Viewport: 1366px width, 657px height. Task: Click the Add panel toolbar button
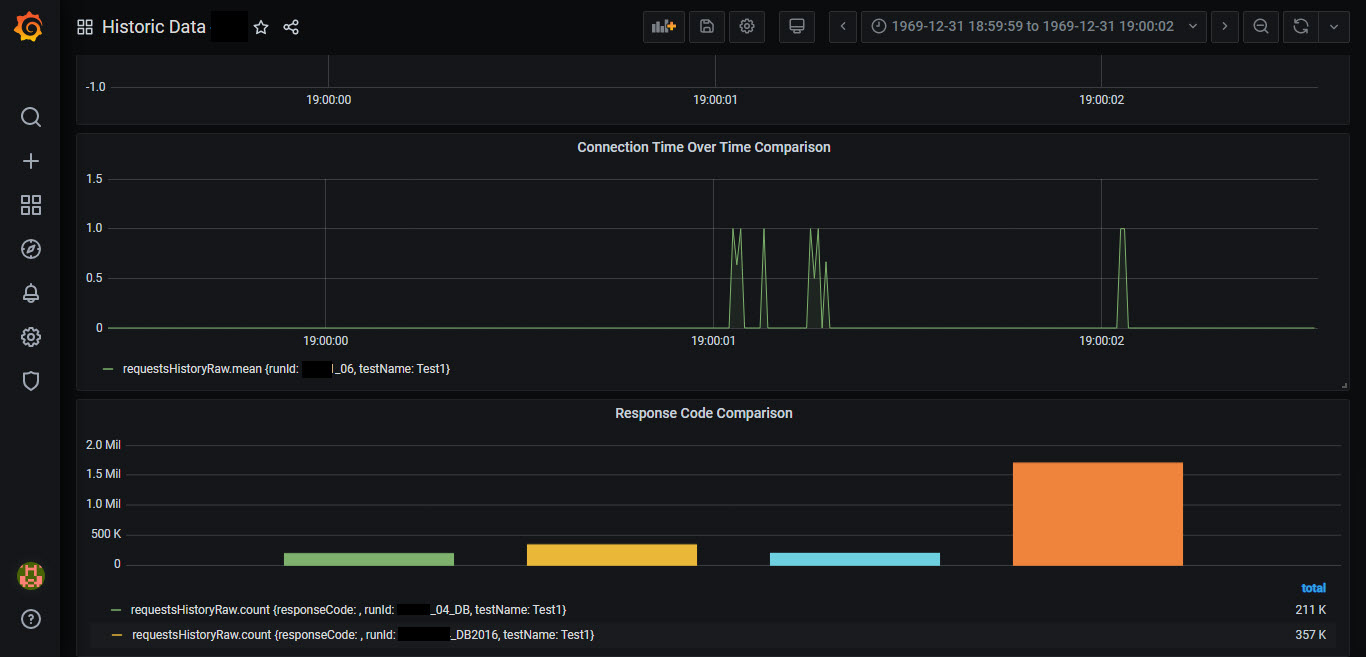point(664,27)
